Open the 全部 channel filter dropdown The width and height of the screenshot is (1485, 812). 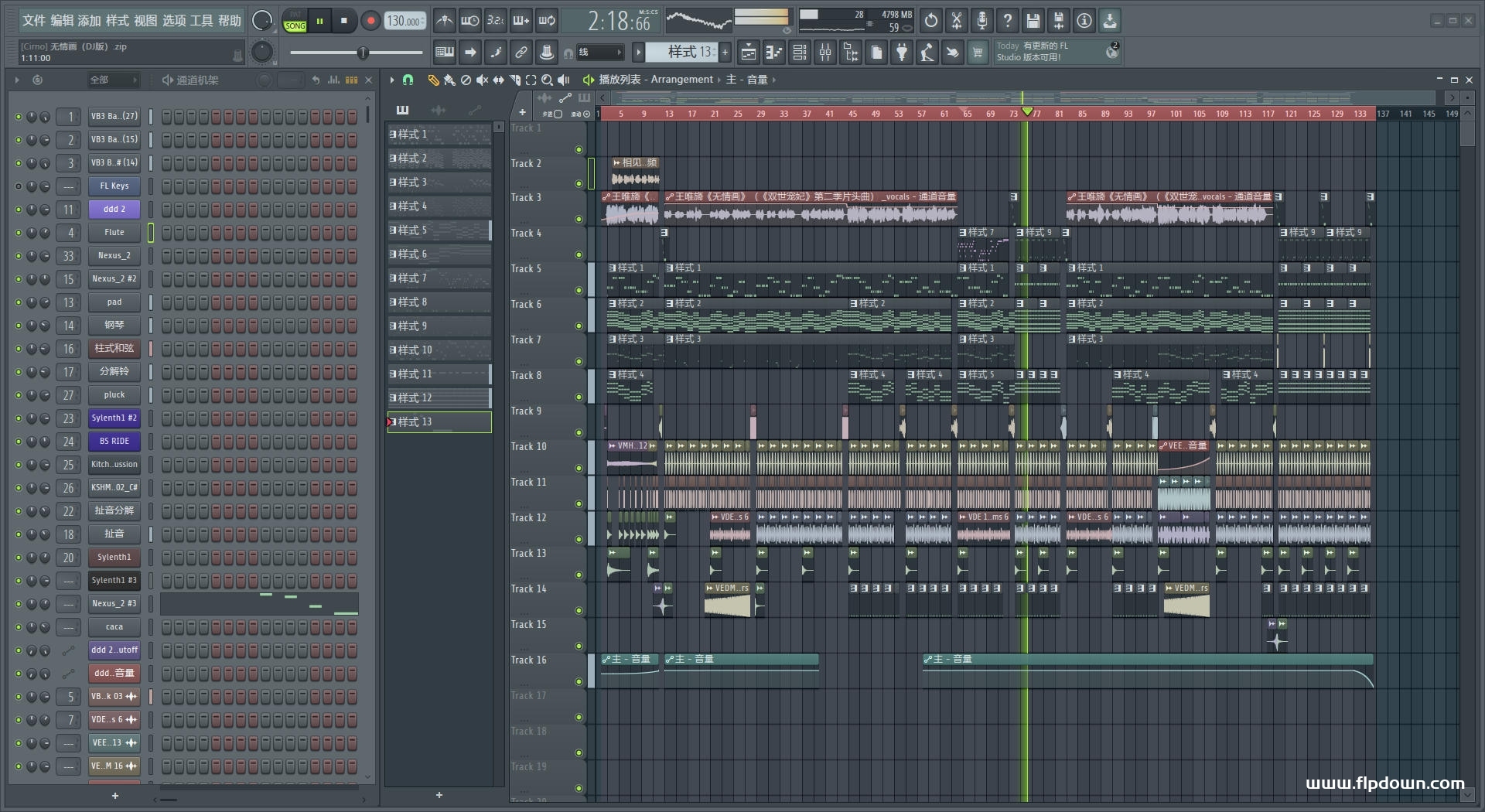point(113,80)
